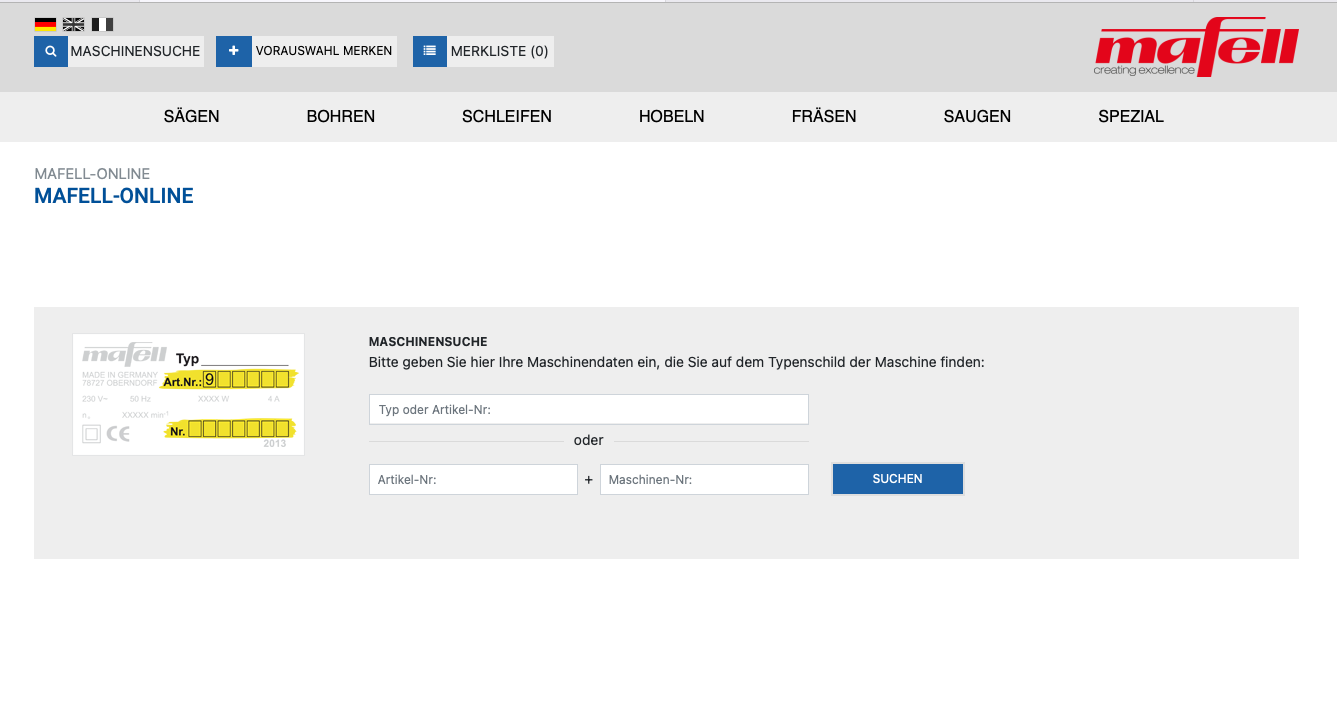Viewport: 1337px width, 714px height.
Task: Click the blue magnifying glass icon
Action: 51,51
